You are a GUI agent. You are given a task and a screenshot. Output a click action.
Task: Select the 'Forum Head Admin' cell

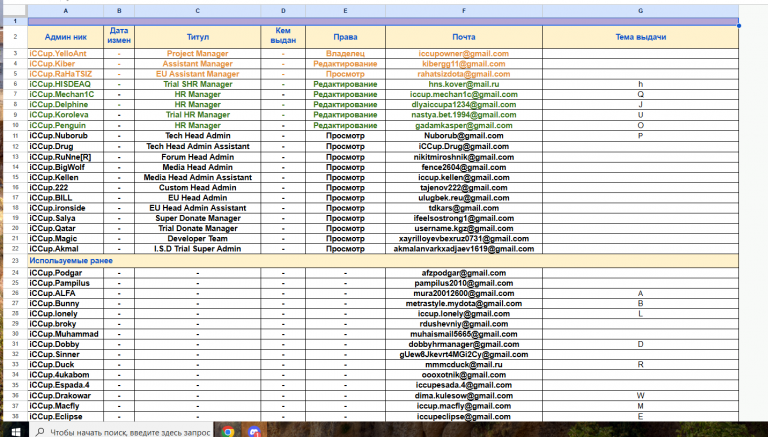tap(197, 157)
